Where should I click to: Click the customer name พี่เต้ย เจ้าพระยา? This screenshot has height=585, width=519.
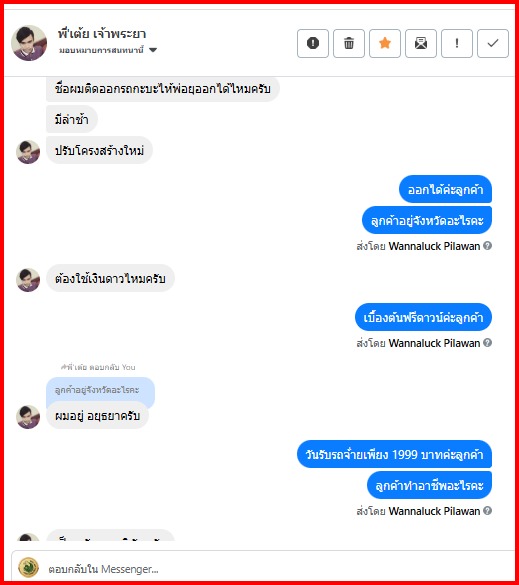pos(101,34)
